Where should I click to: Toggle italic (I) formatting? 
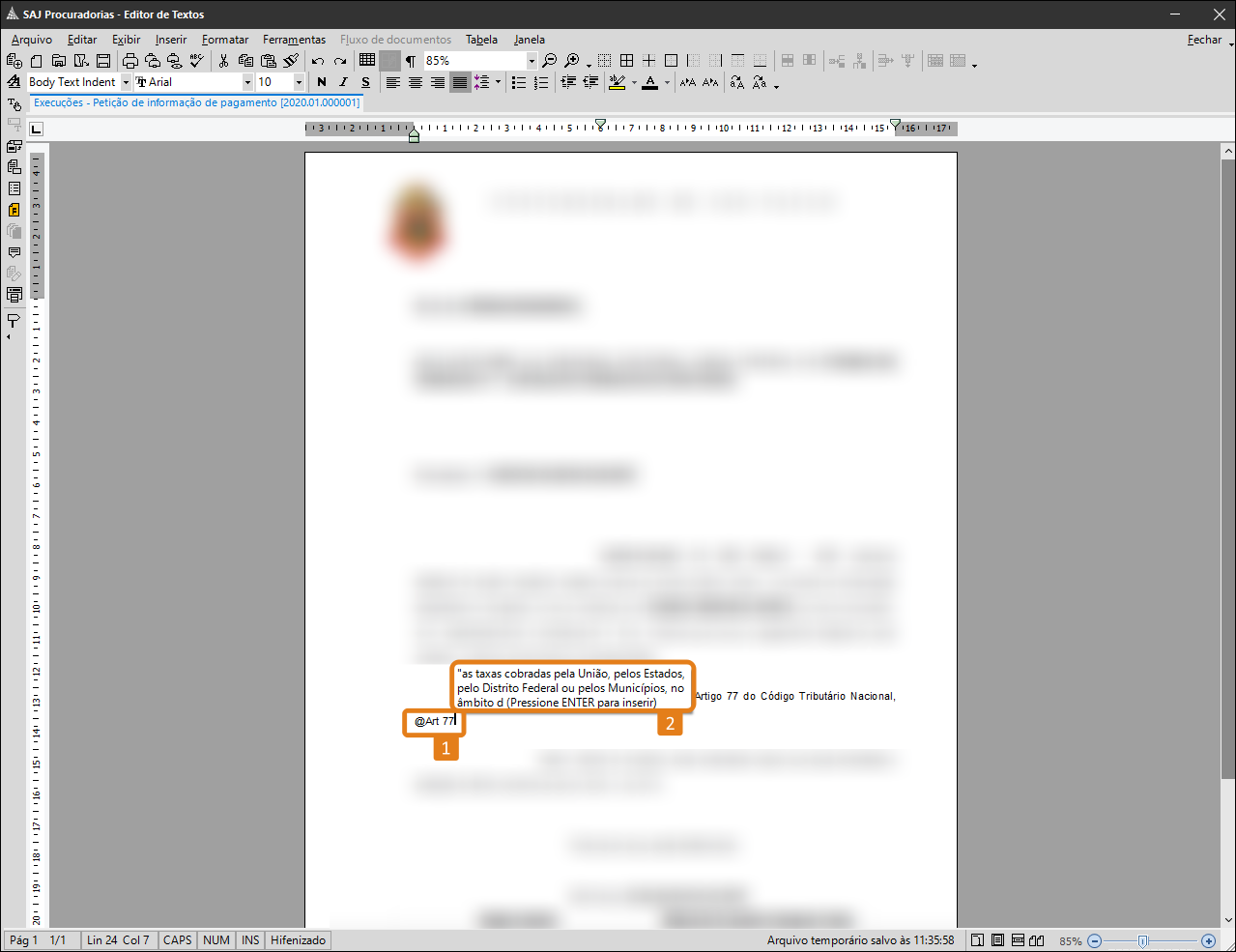point(343,82)
